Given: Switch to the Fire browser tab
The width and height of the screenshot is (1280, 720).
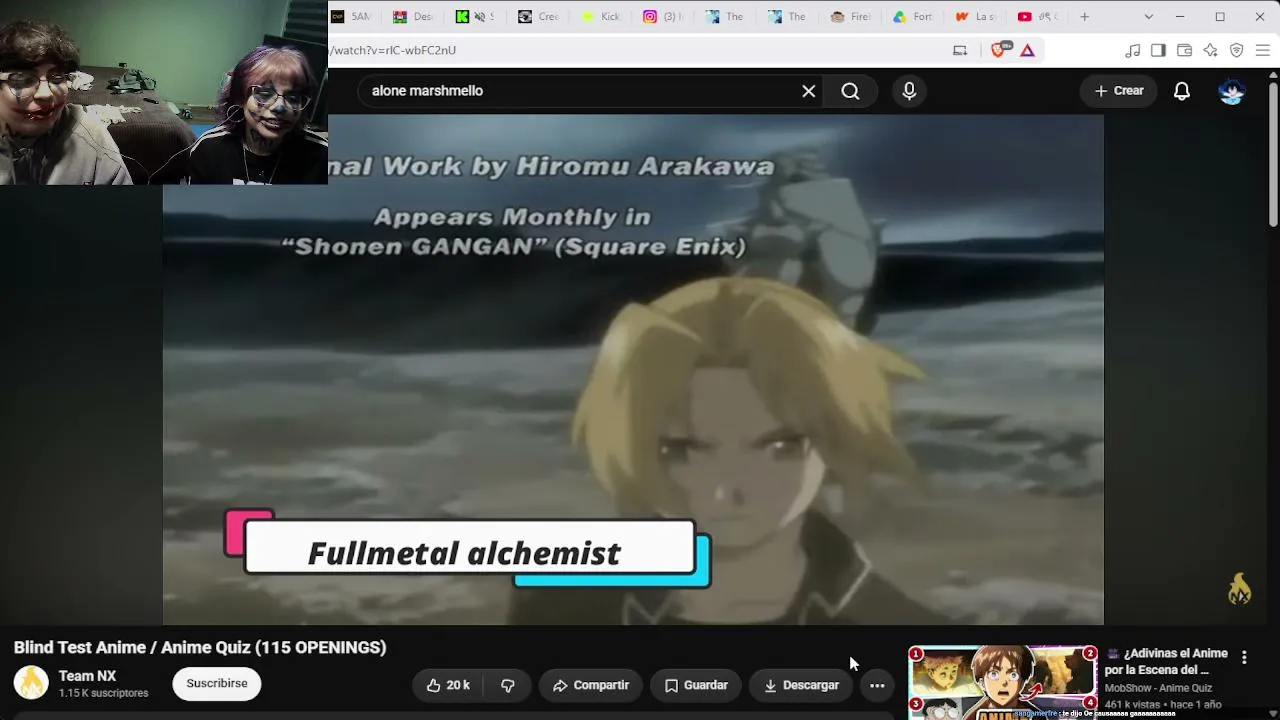Looking at the screenshot, I should pyautogui.click(x=850, y=16).
